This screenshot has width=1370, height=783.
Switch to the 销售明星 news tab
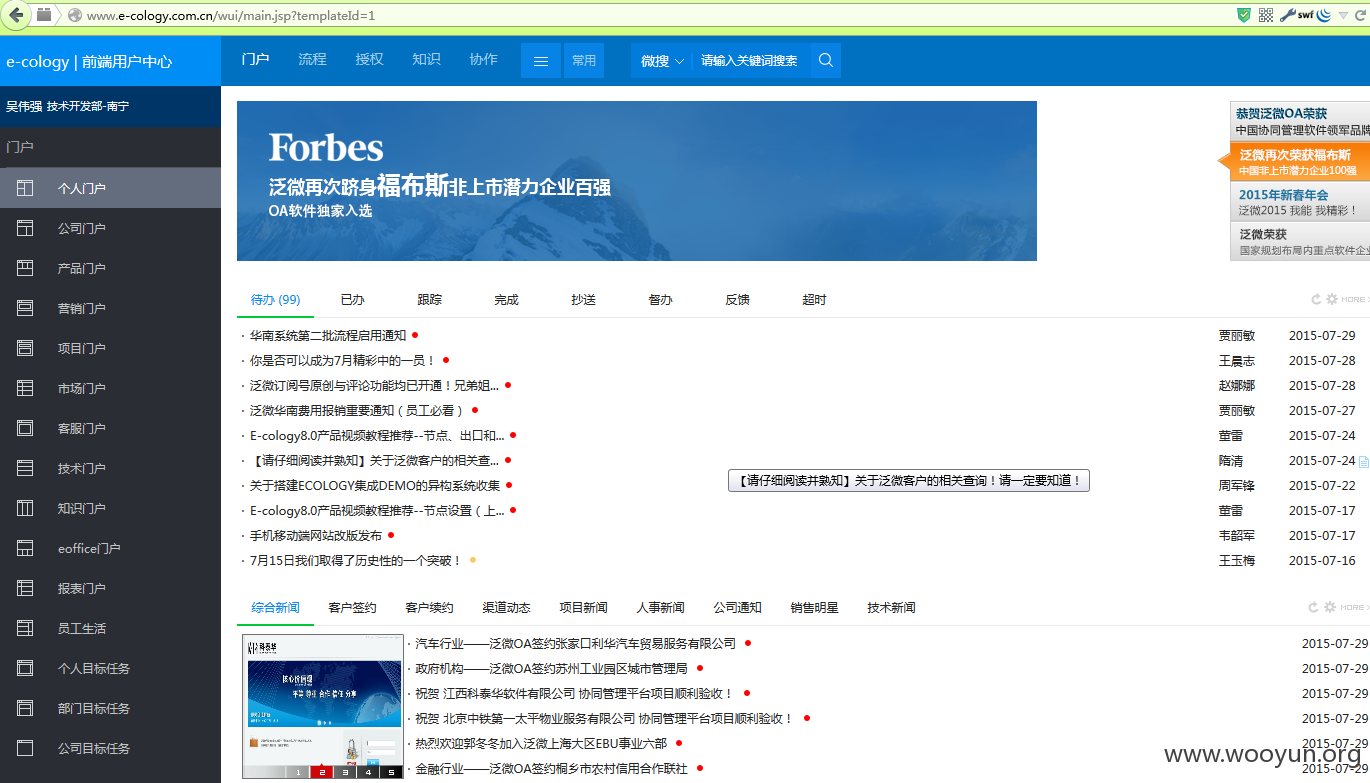(x=814, y=607)
